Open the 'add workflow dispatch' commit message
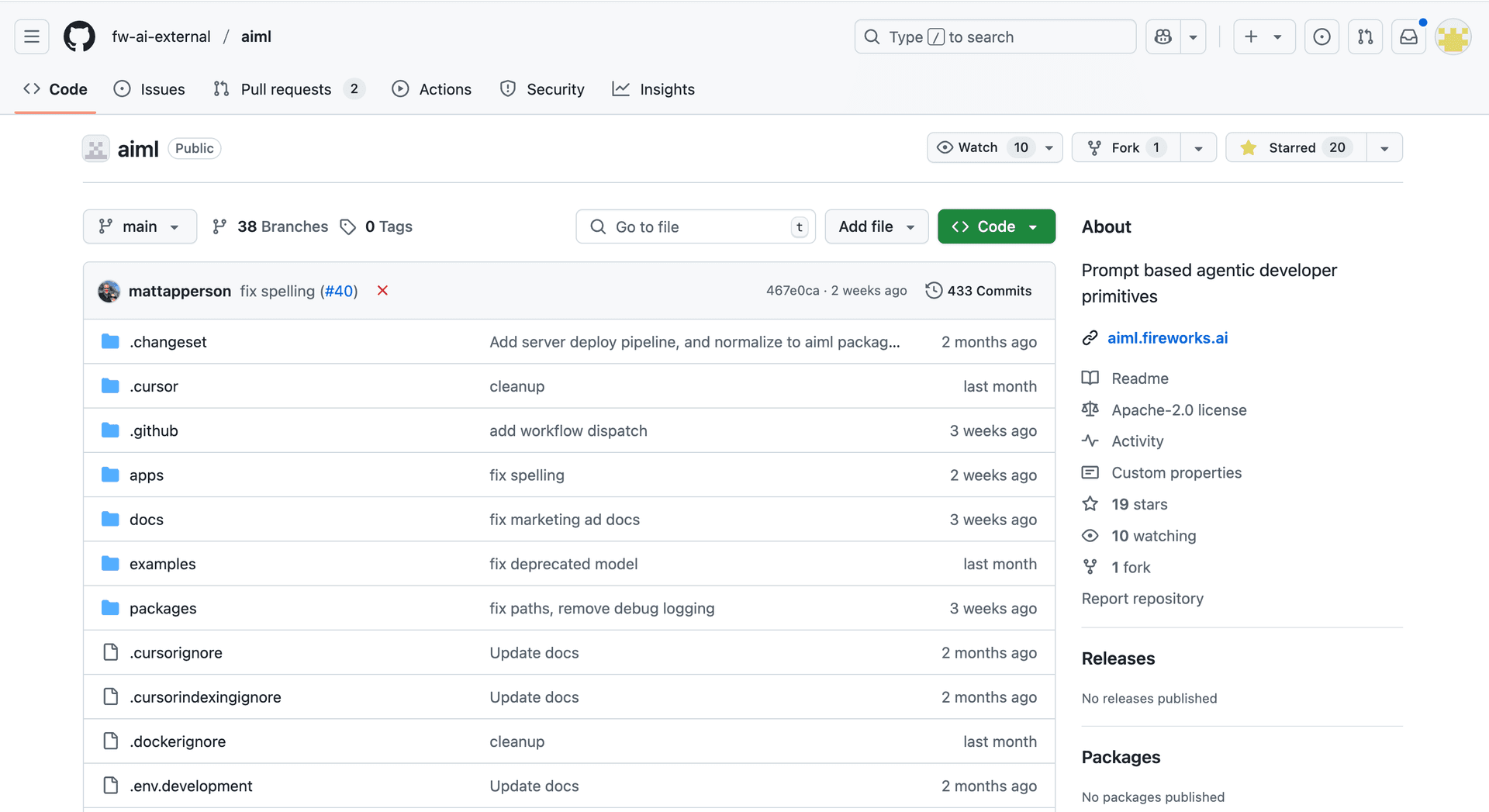The image size is (1489, 812). [x=568, y=430]
